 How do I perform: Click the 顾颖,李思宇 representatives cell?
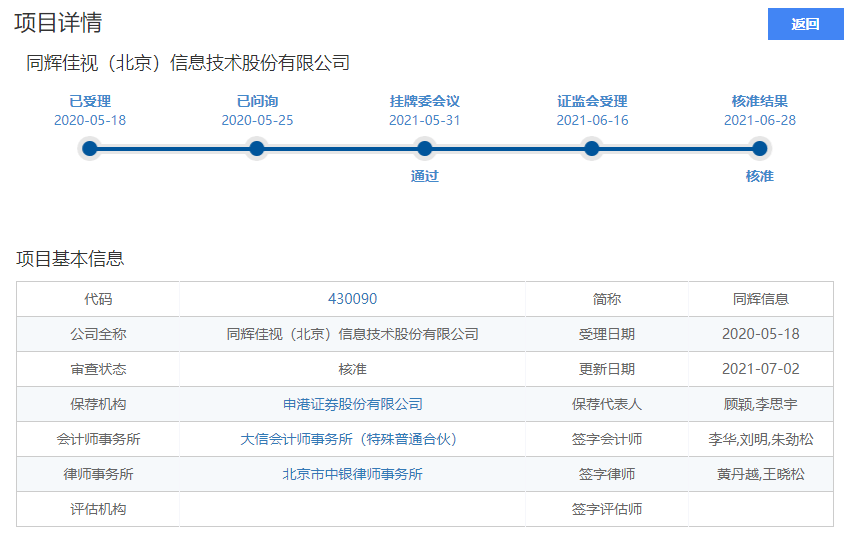[x=761, y=404]
